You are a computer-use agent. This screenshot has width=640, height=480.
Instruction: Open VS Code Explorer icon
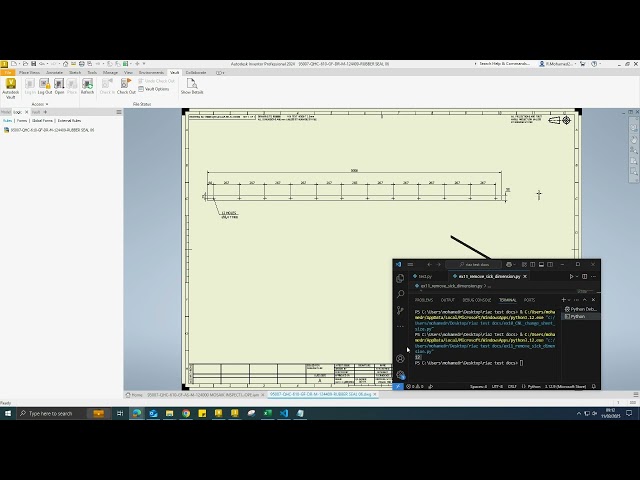(x=400, y=278)
